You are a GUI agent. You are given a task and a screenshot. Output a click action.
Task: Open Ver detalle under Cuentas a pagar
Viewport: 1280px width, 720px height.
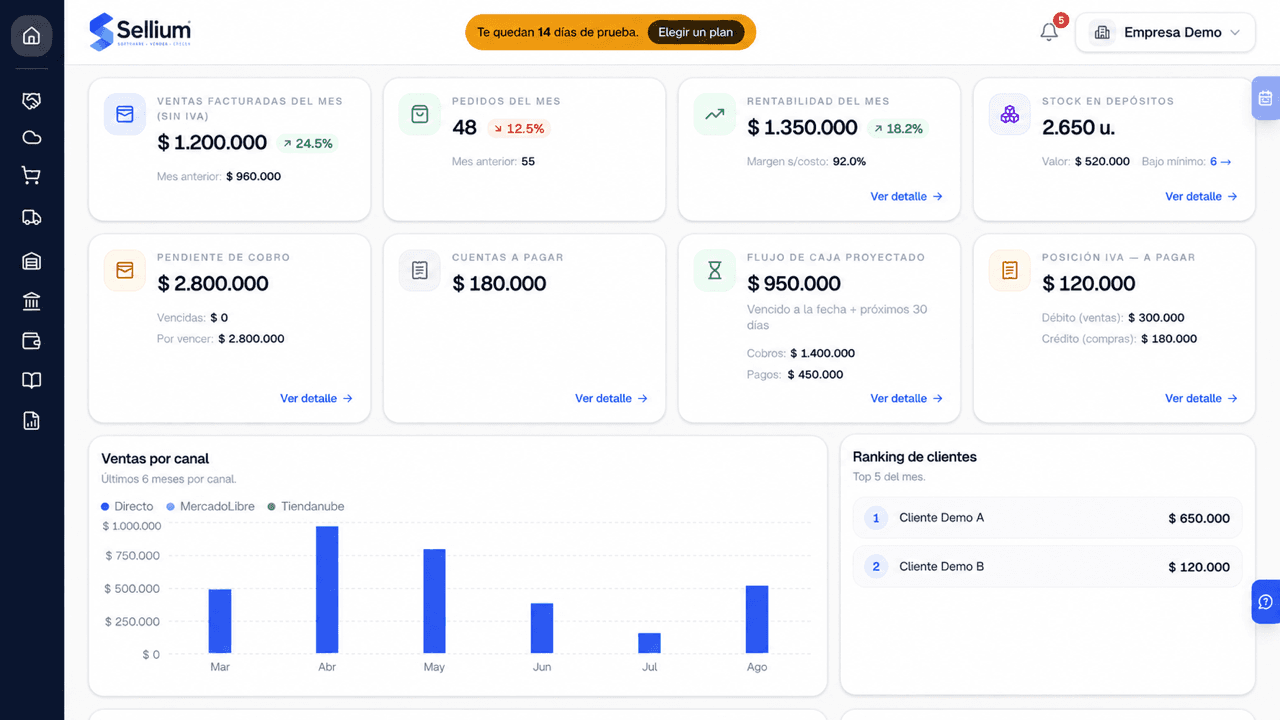tap(612, 399)
